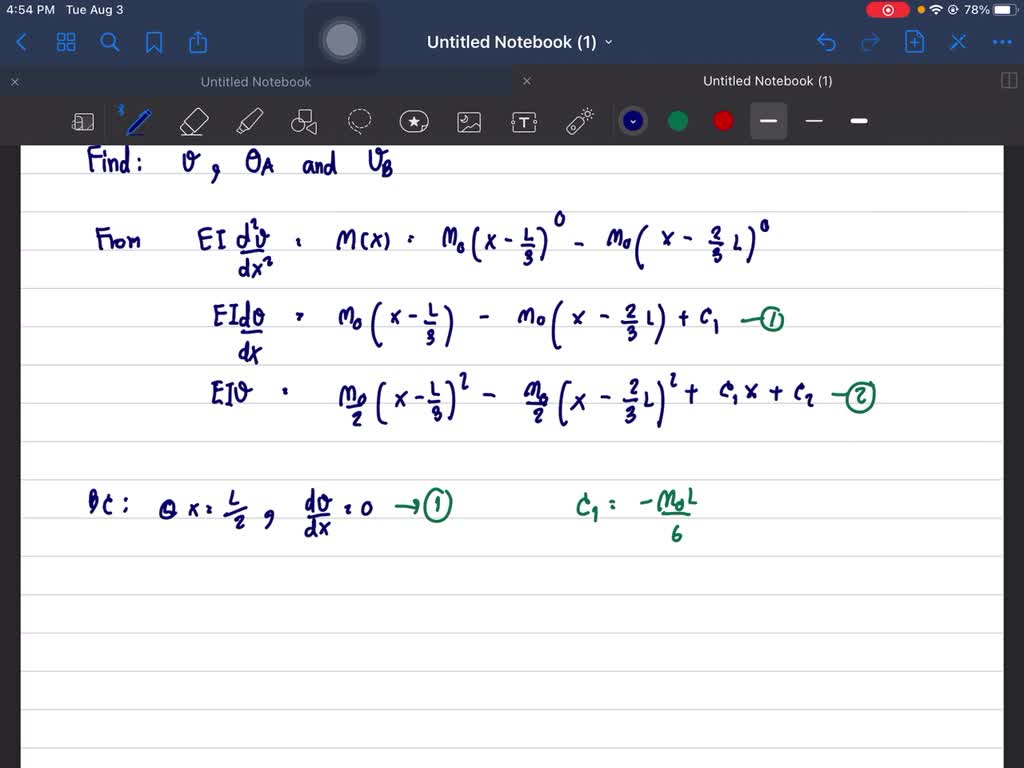Open the page thumbnails grid view
This screenshot has width=1024, height=768.
click(x=66, y=42)
